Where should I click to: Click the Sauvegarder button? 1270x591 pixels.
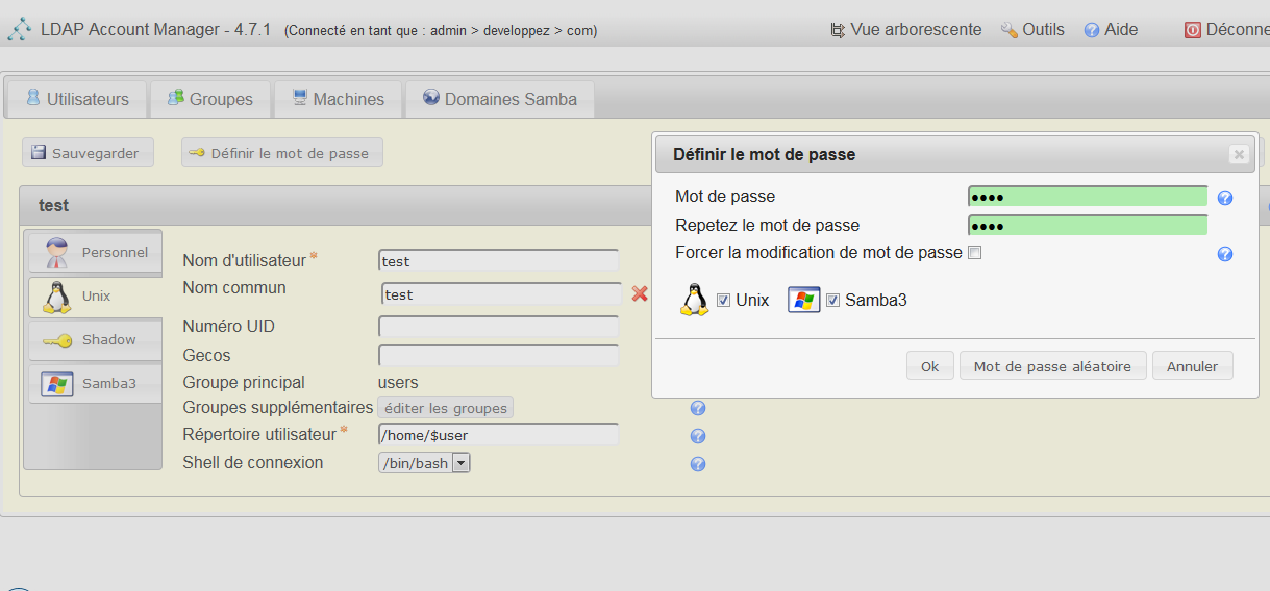tap(88, 153)
